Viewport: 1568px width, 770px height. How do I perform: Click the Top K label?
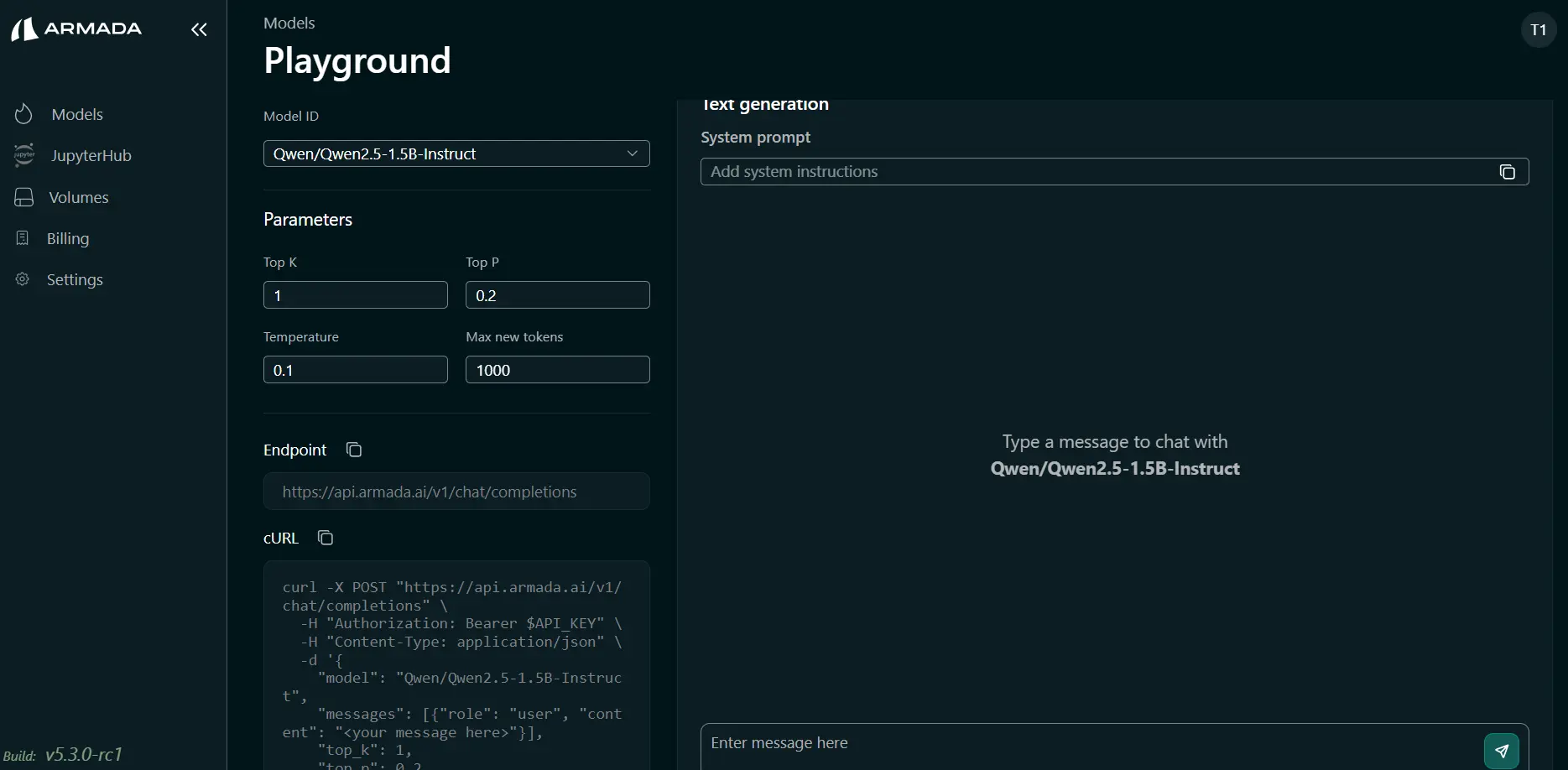coord(280,263)
